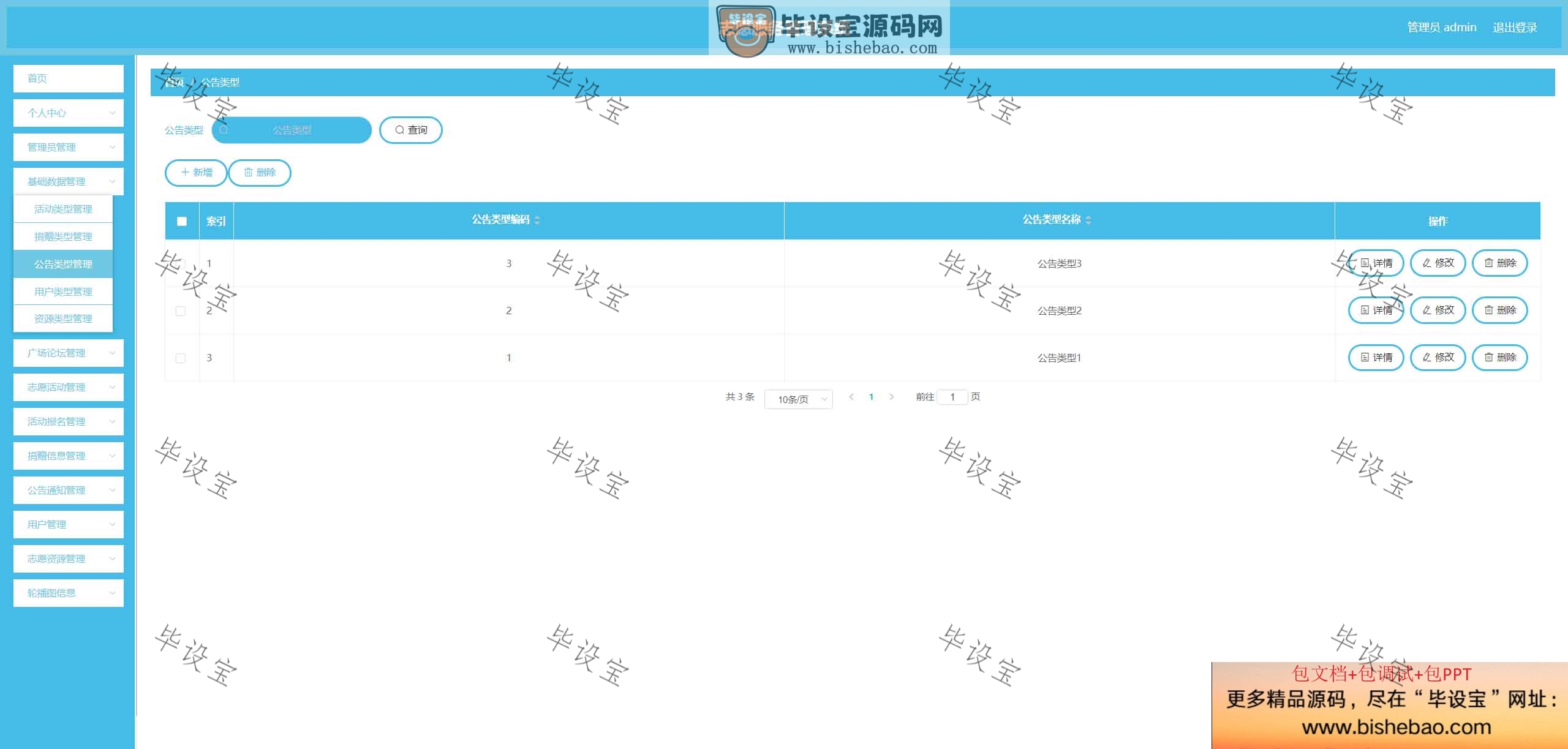Image resolution: width=1568 pixels, height=749 pixels.
Task: Open 用户类型管理 submenu item
Action: point(63,292)
